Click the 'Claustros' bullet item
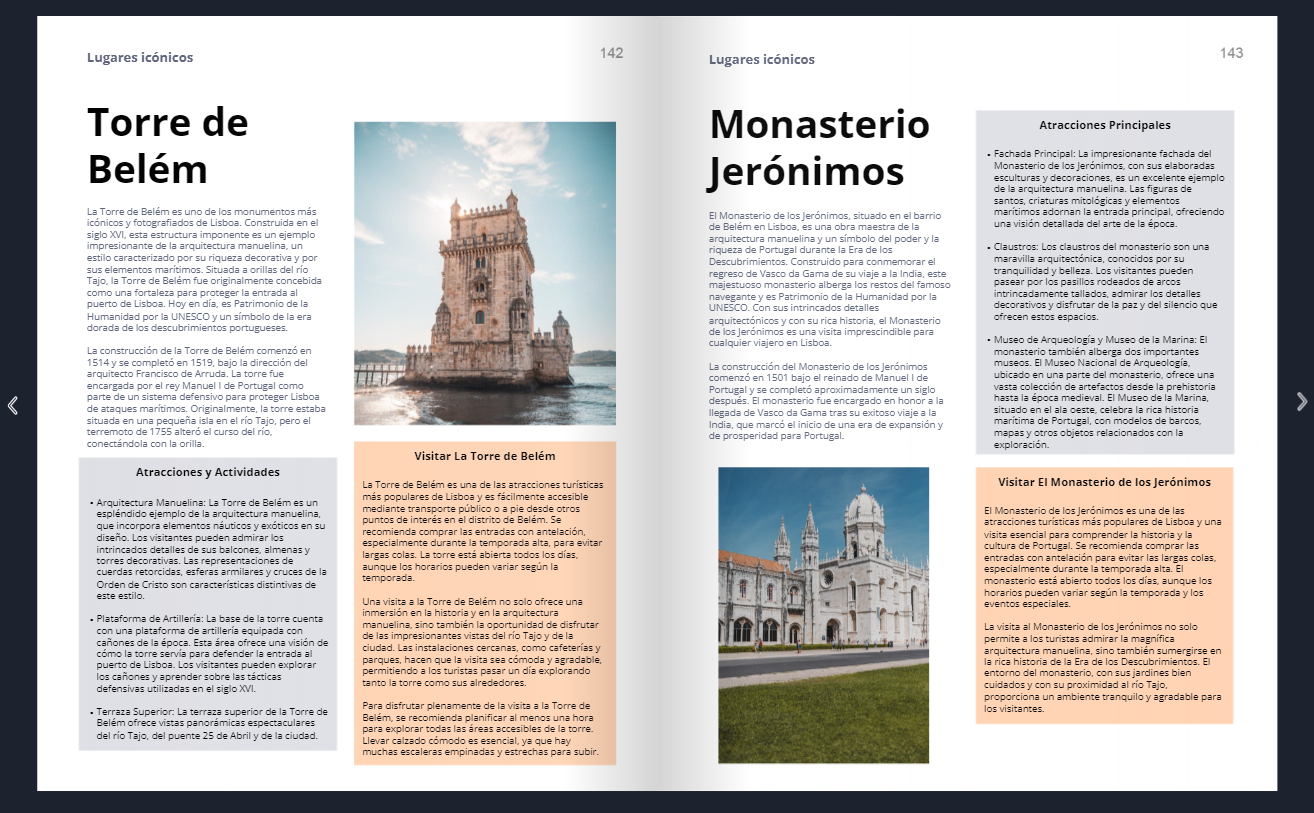 (1105, 281)
